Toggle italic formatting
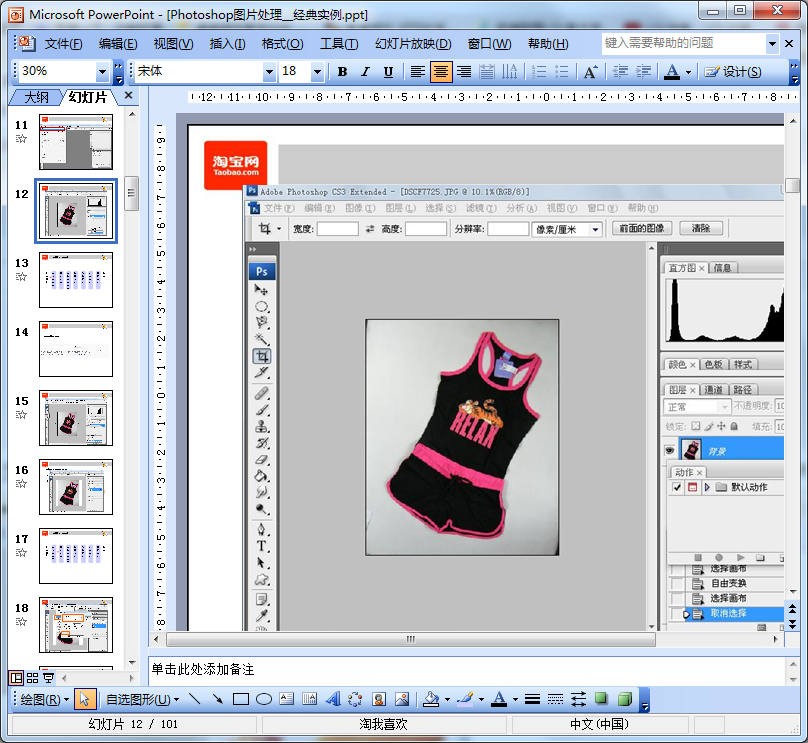 365,72
